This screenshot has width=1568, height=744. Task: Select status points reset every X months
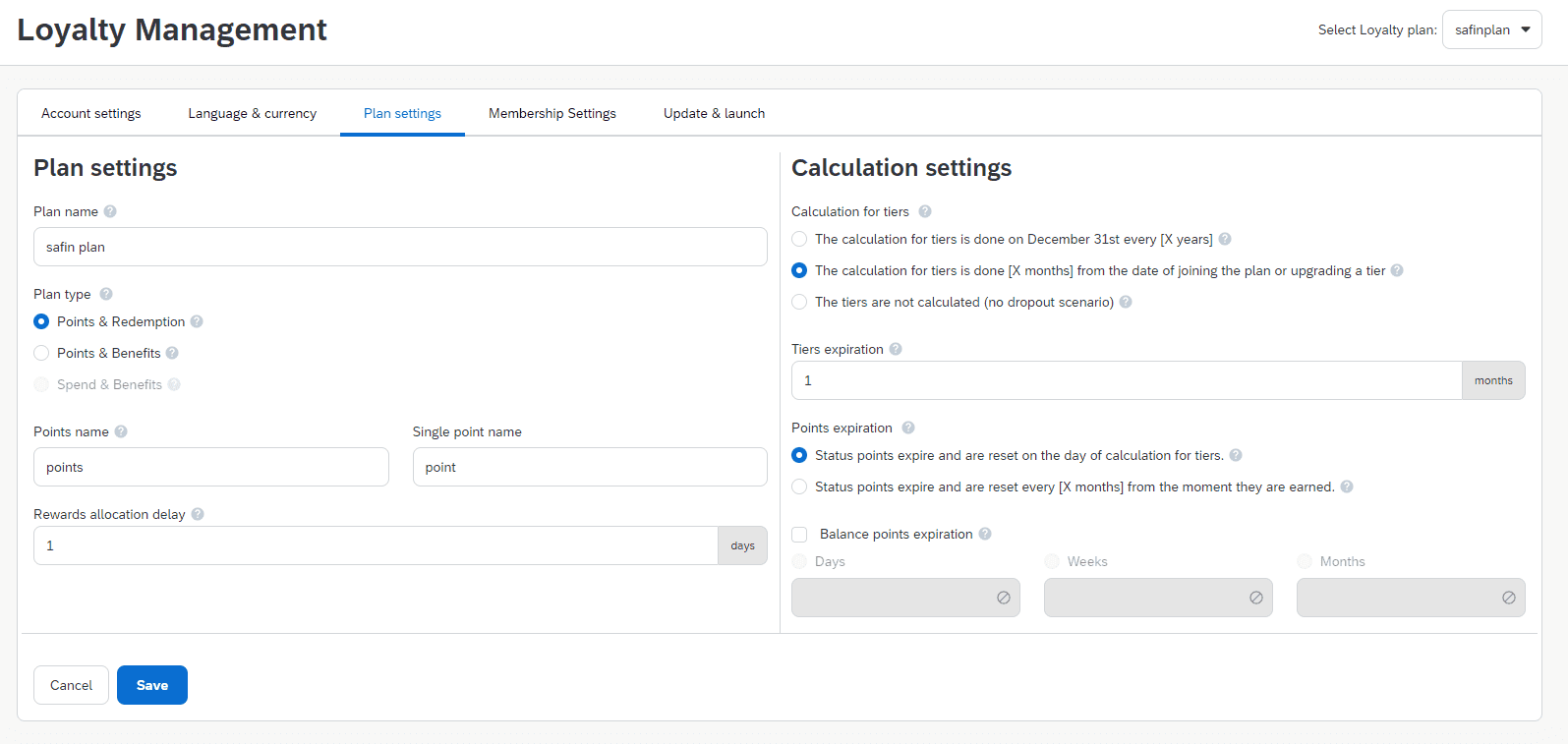[799, 486]
